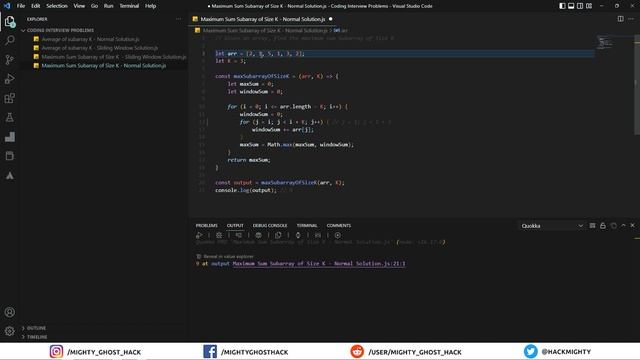Click Reveal in value explorer link

pos(228,256)
